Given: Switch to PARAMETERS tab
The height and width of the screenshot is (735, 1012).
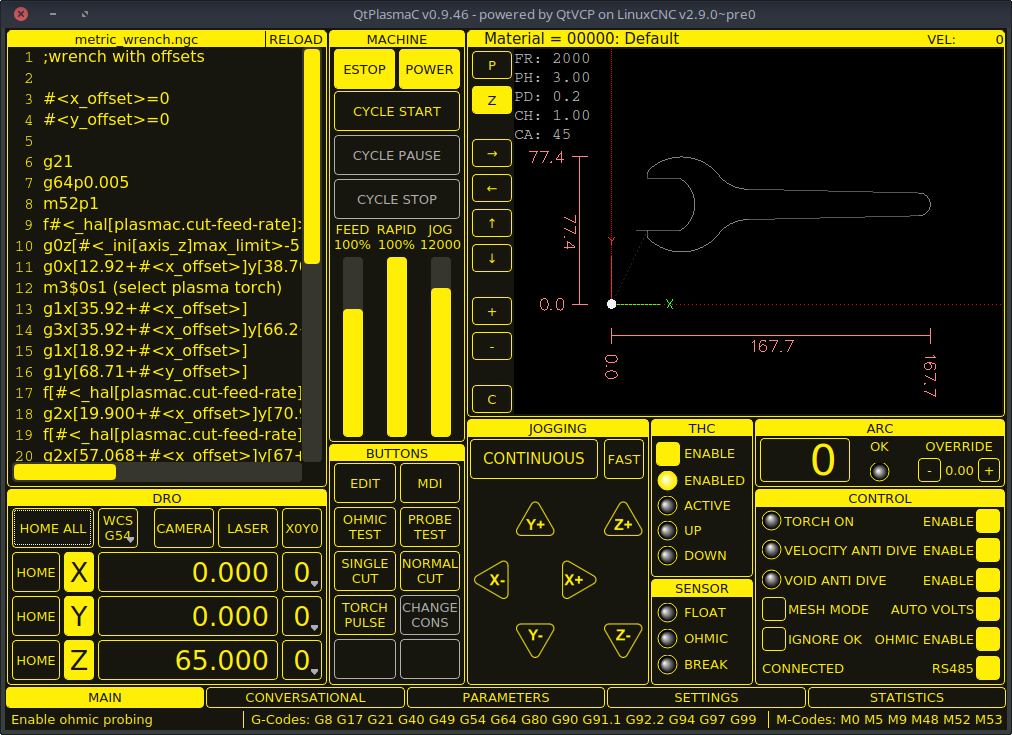Looking at the screenshot, I should [505, 698].
